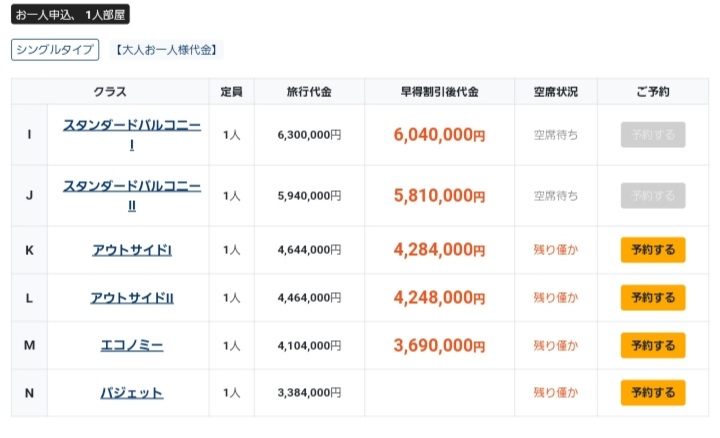Click the お一人申込、1人部屋 label
Screen dimensions: 720x438
pos(70,14)
